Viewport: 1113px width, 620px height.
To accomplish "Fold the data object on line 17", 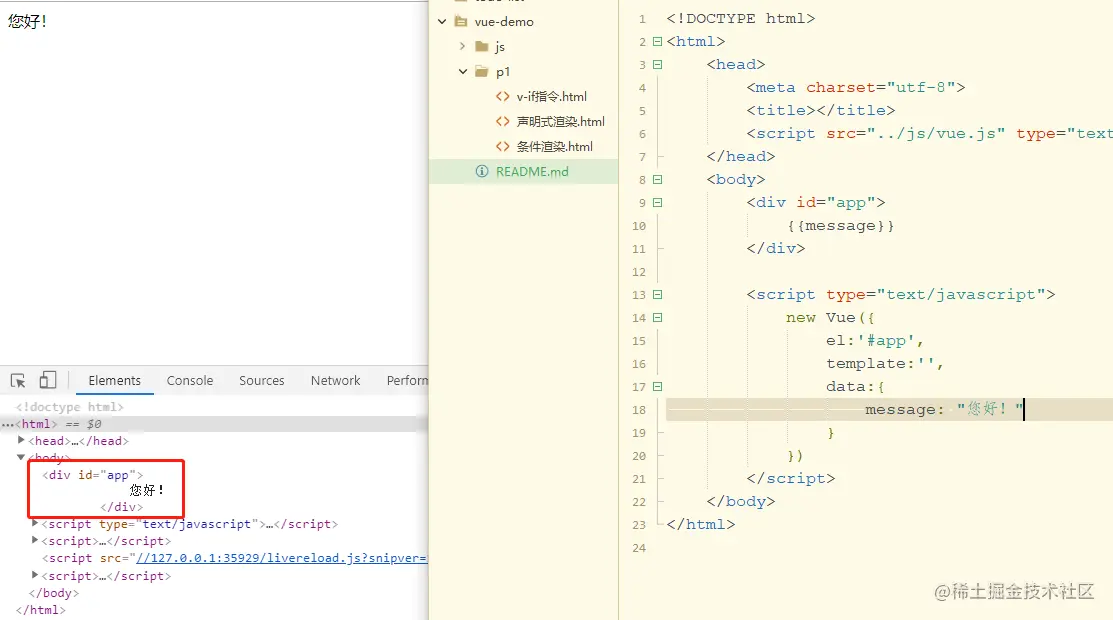I will [x=657, y=386].
